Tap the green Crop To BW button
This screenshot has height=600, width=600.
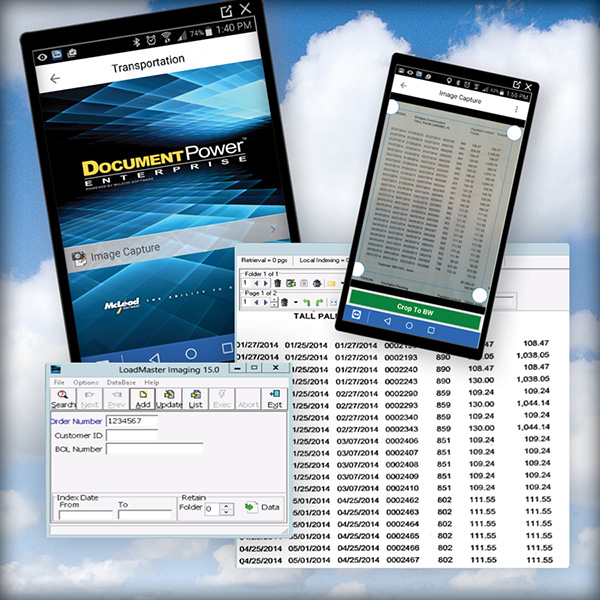point(415,309)
